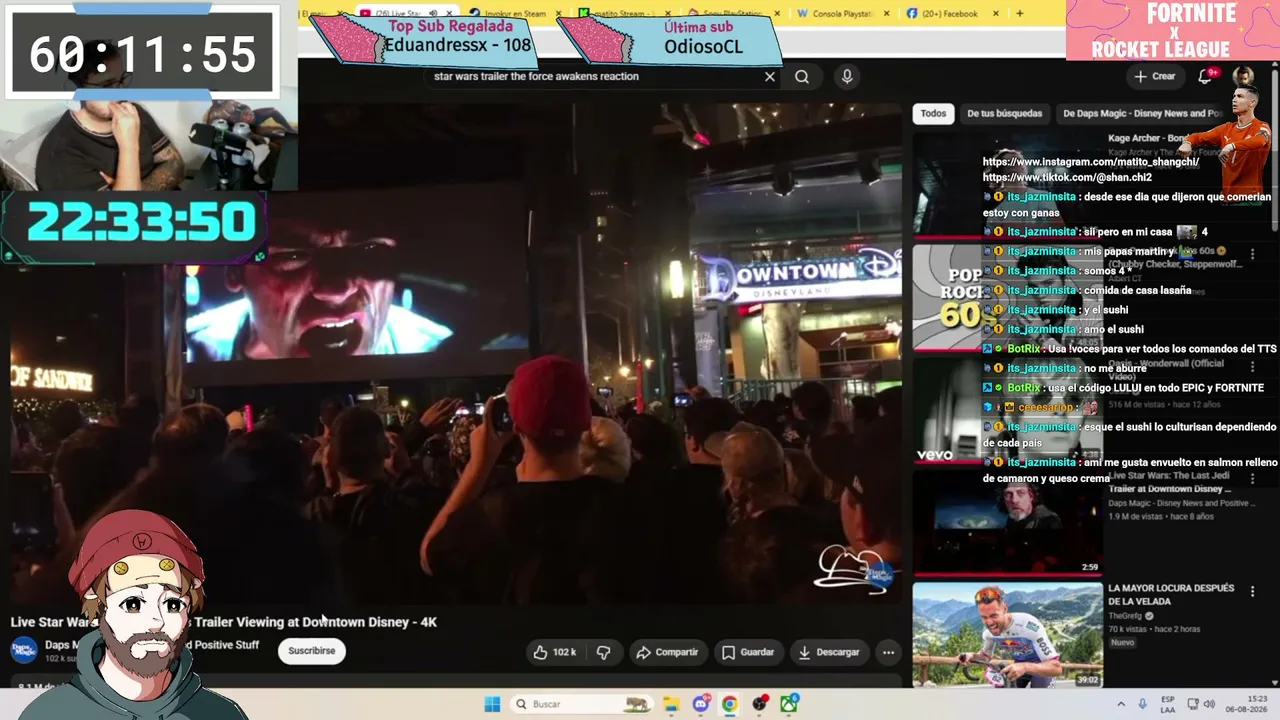
Task: Open options for The Last Jedi video
Action: 1252,480
